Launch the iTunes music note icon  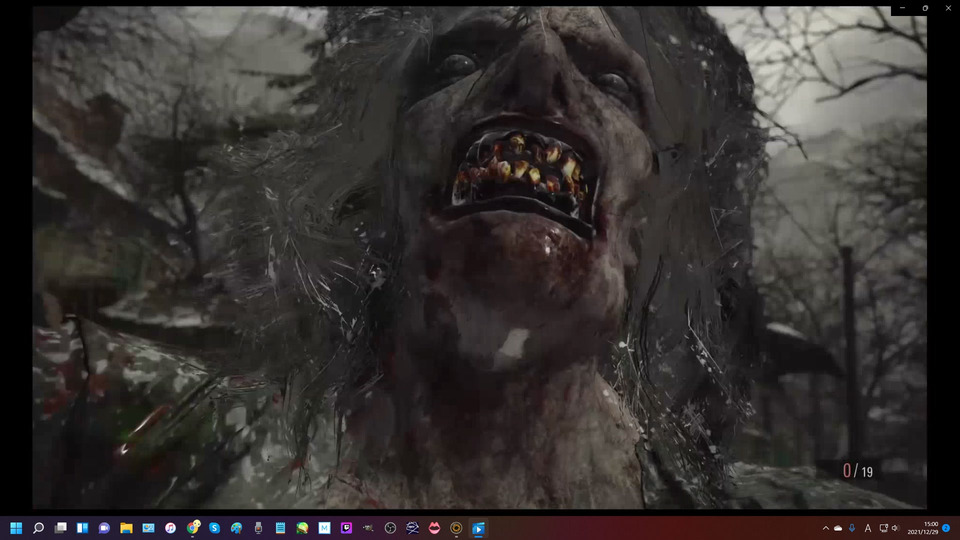pyautogui.click(x=170, y=528)
